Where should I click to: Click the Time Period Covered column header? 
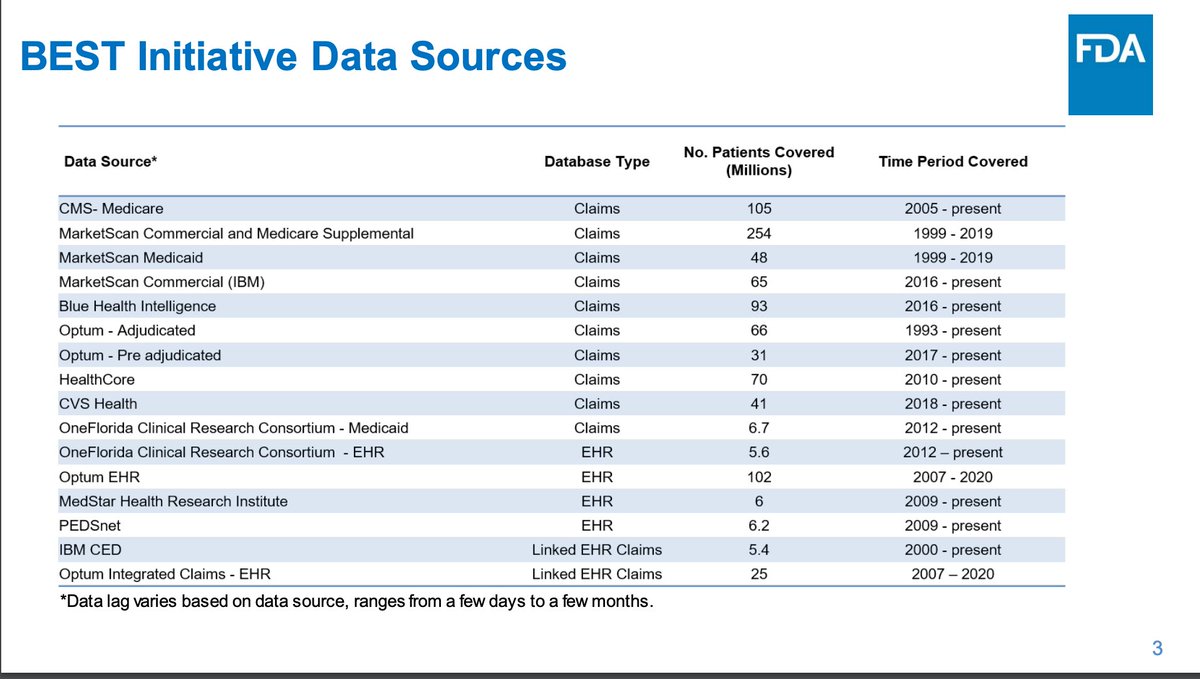click(953, 161)
